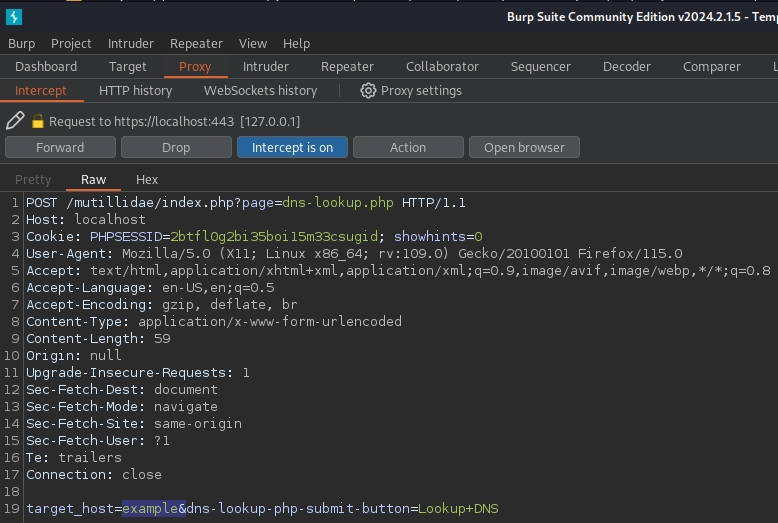Click the Burp Suite lightning logo icon

click(13, 17)
